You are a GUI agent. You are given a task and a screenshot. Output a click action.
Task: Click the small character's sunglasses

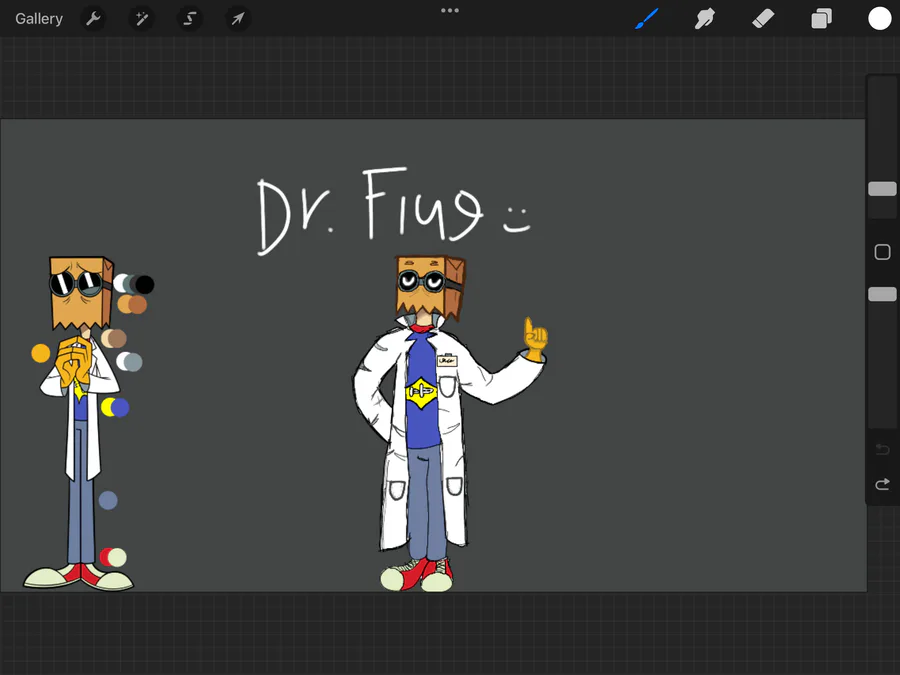coord(76,283)
